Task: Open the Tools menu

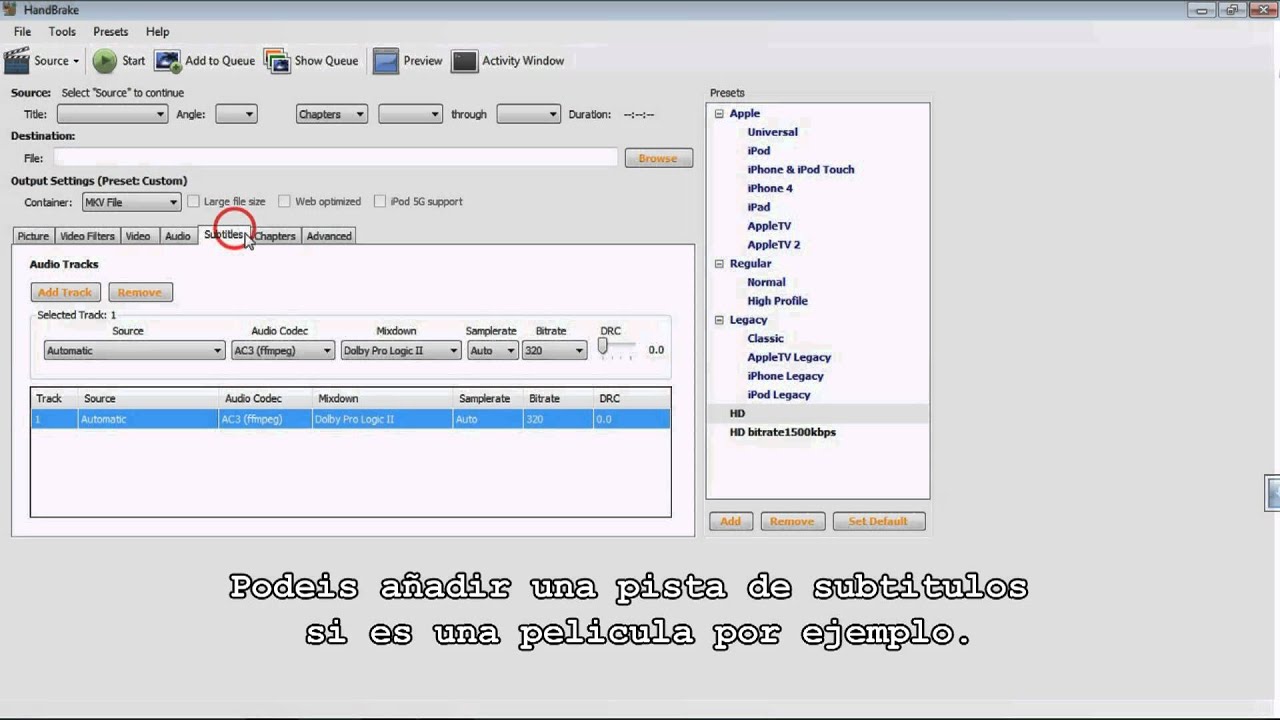Action: pos(62,32)
